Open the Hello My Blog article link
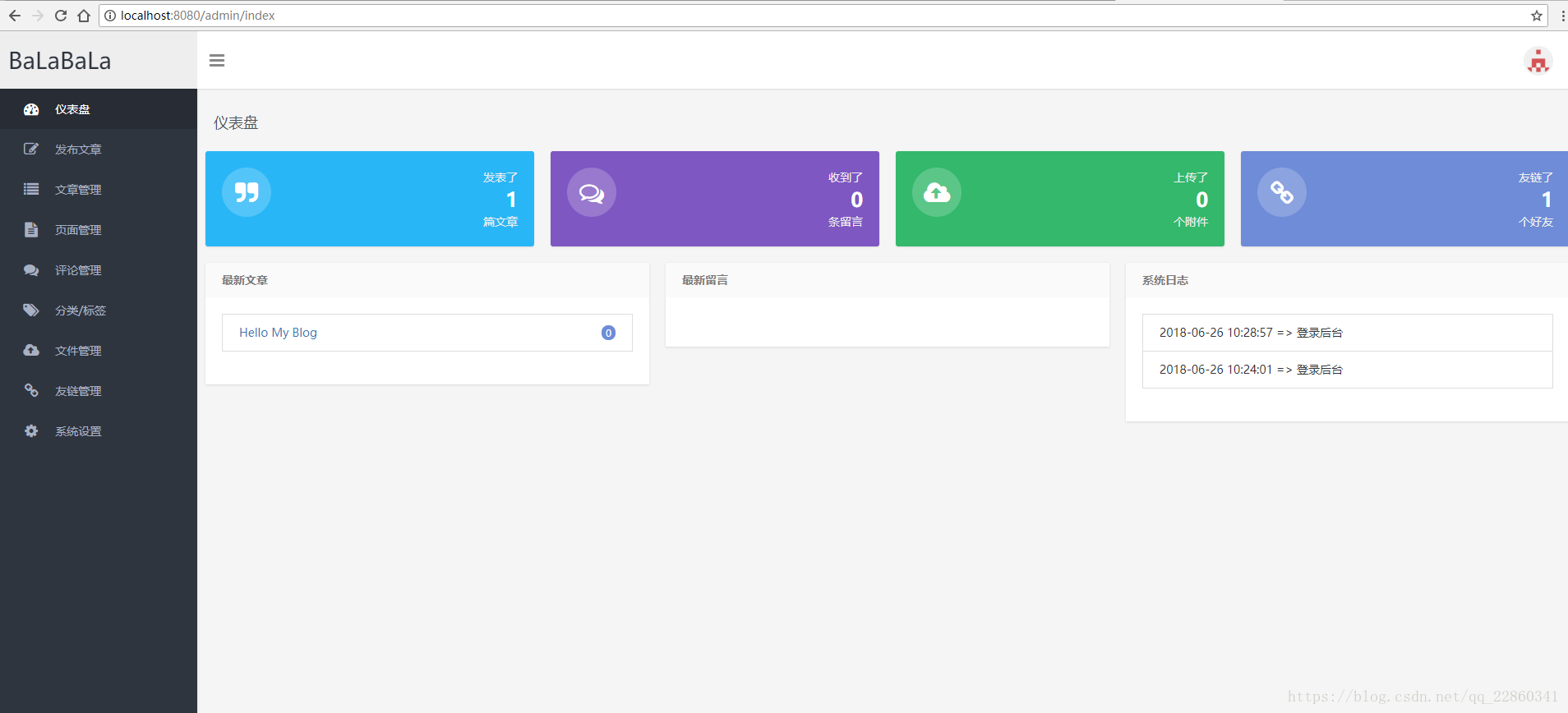1568x713 pixels. coord(278,333)
